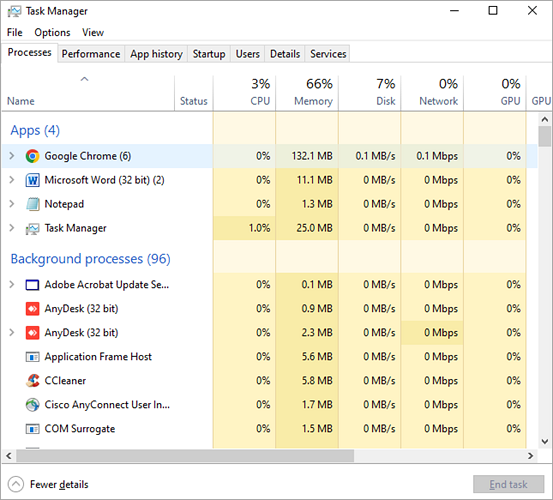Open the View menu
553x500 pixels.
pyautogui.click(x=93, y=32)
